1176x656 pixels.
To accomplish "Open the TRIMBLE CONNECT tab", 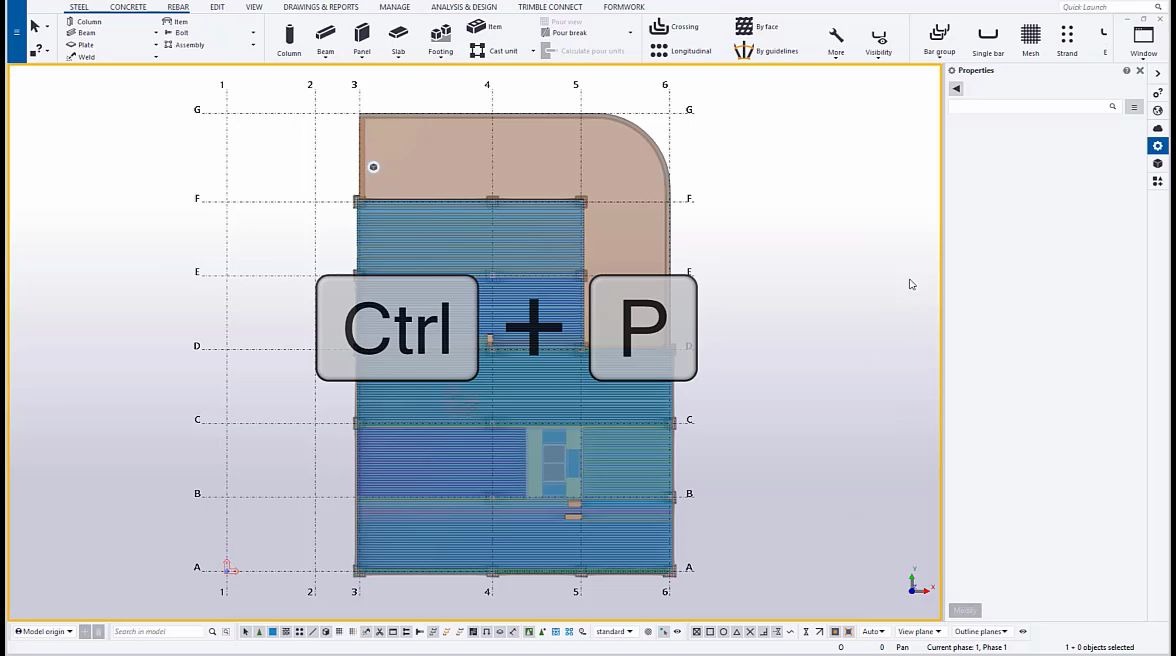I will tap(550, 7).
